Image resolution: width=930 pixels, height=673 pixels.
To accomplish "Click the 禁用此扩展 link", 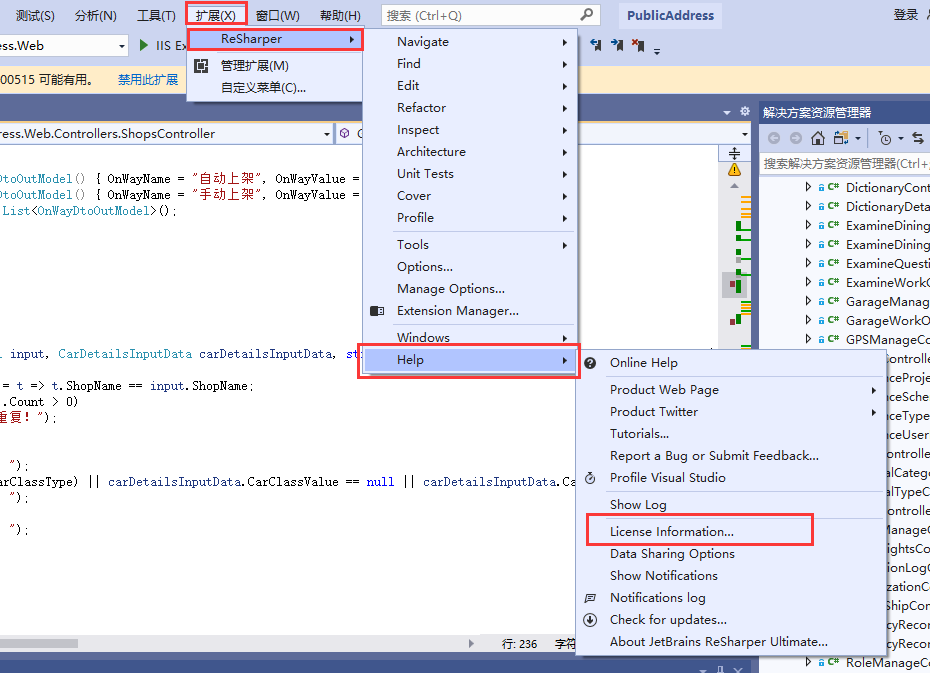I will tap(148, 80).
